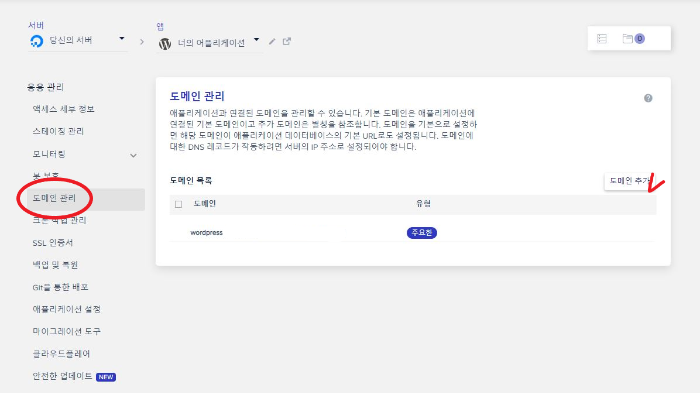Click the NEW badge beside 안전한 업데이트

(x=106, y=377)
